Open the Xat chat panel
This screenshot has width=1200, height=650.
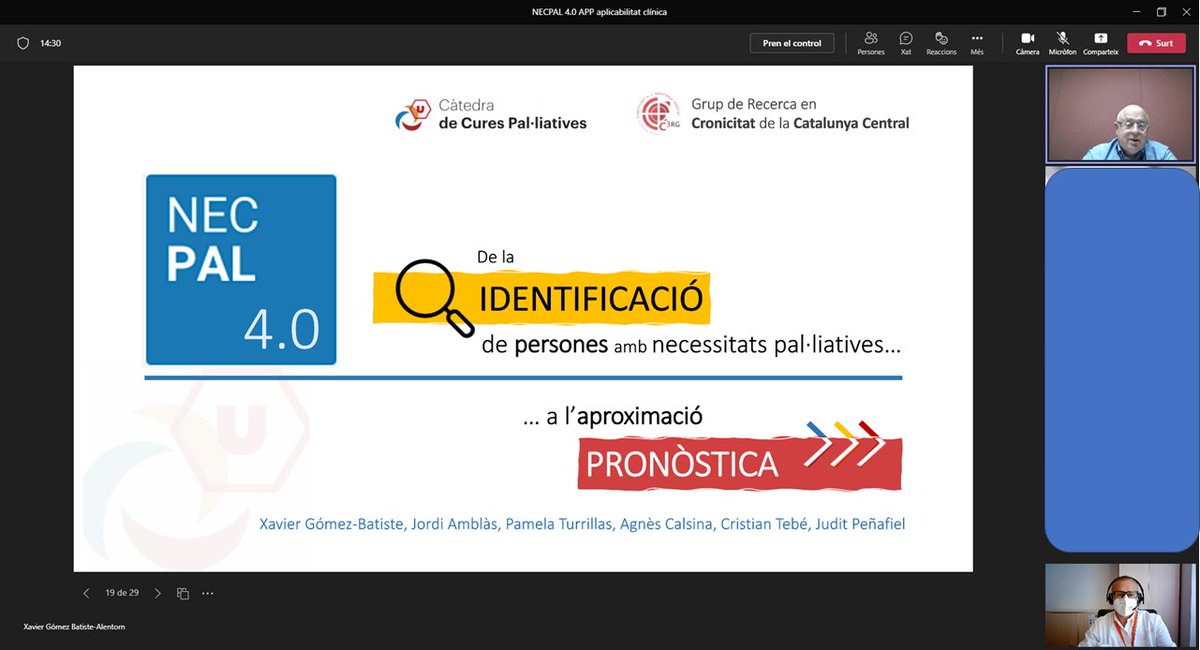click(x=906, y=43)
